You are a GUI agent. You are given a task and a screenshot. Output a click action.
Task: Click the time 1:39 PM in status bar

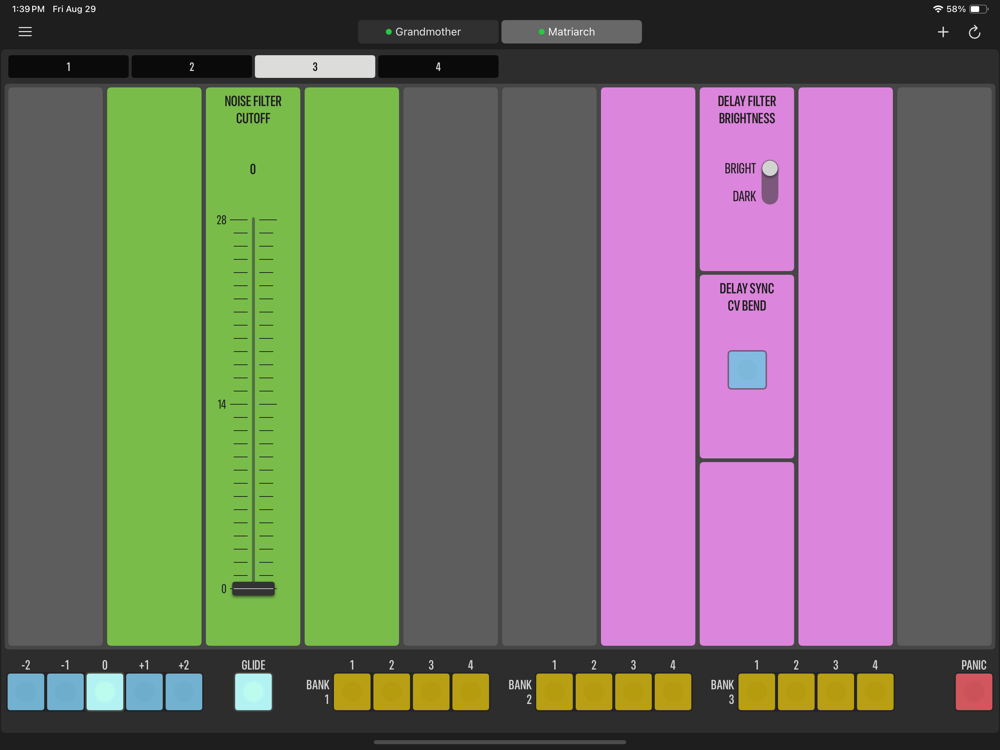[x=28, y=9]
